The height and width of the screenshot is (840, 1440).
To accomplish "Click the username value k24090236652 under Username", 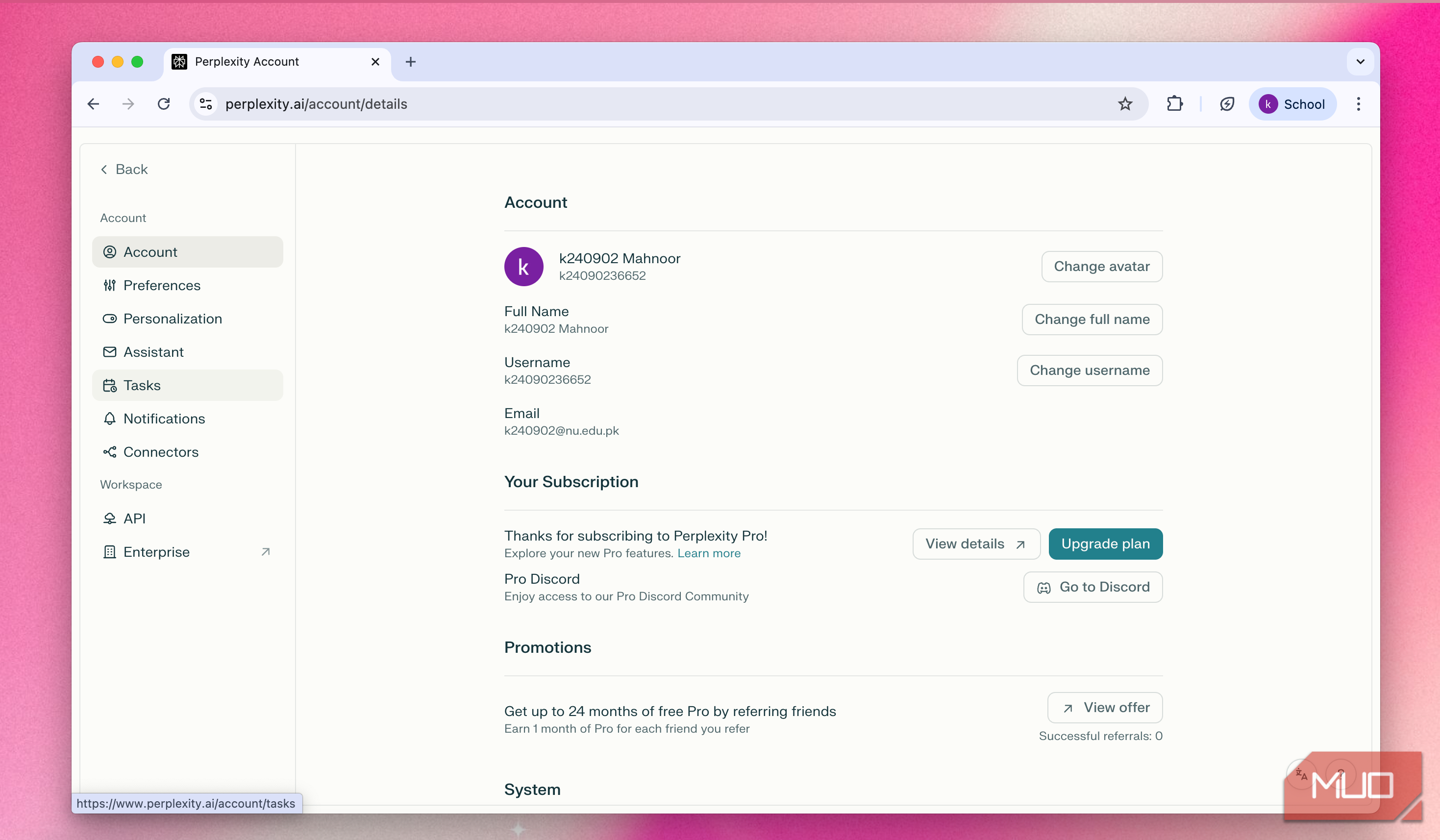I will [x=547, y=380].
